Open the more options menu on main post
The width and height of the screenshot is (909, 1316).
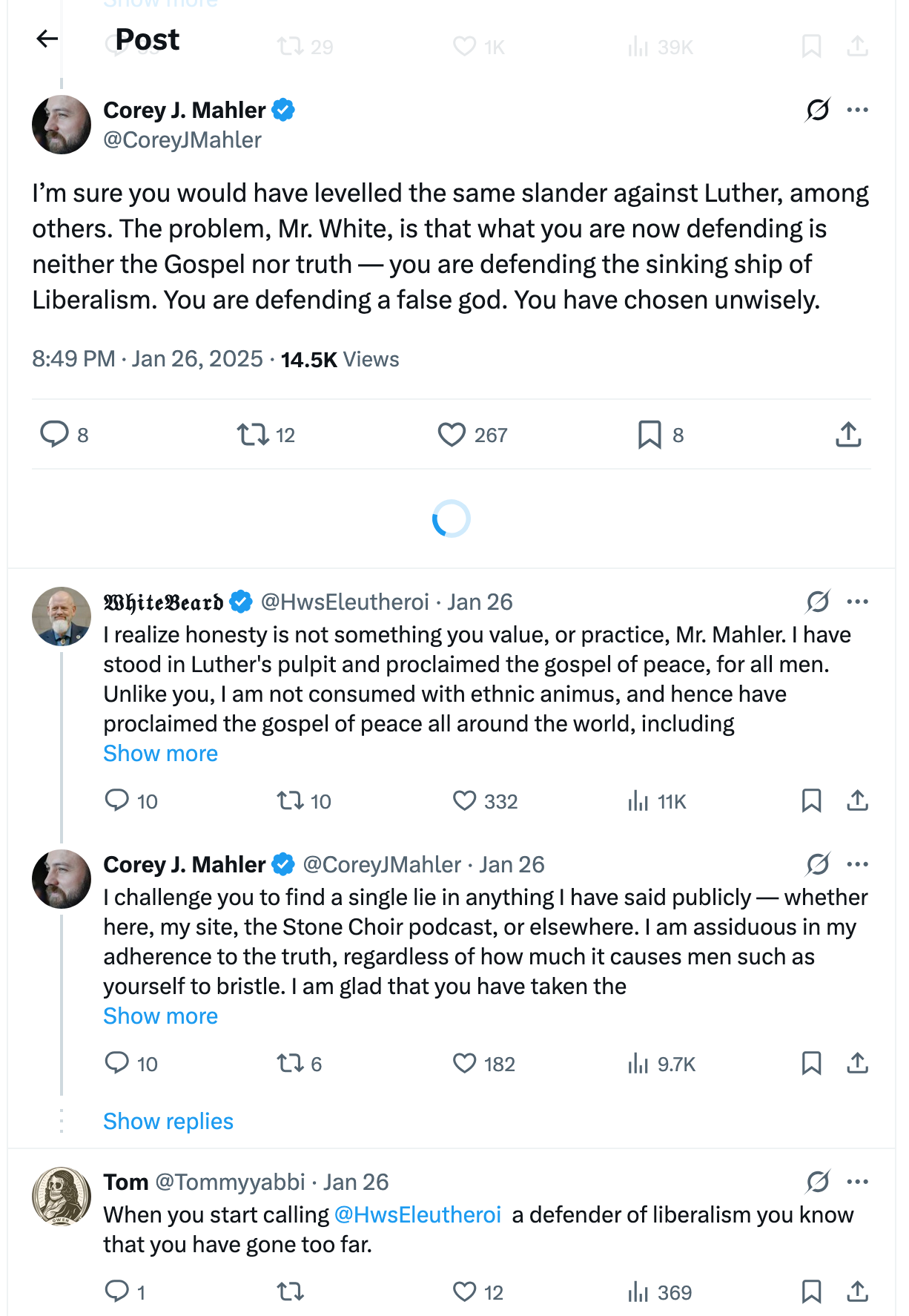pyautogui.click(x=857, y=110)
